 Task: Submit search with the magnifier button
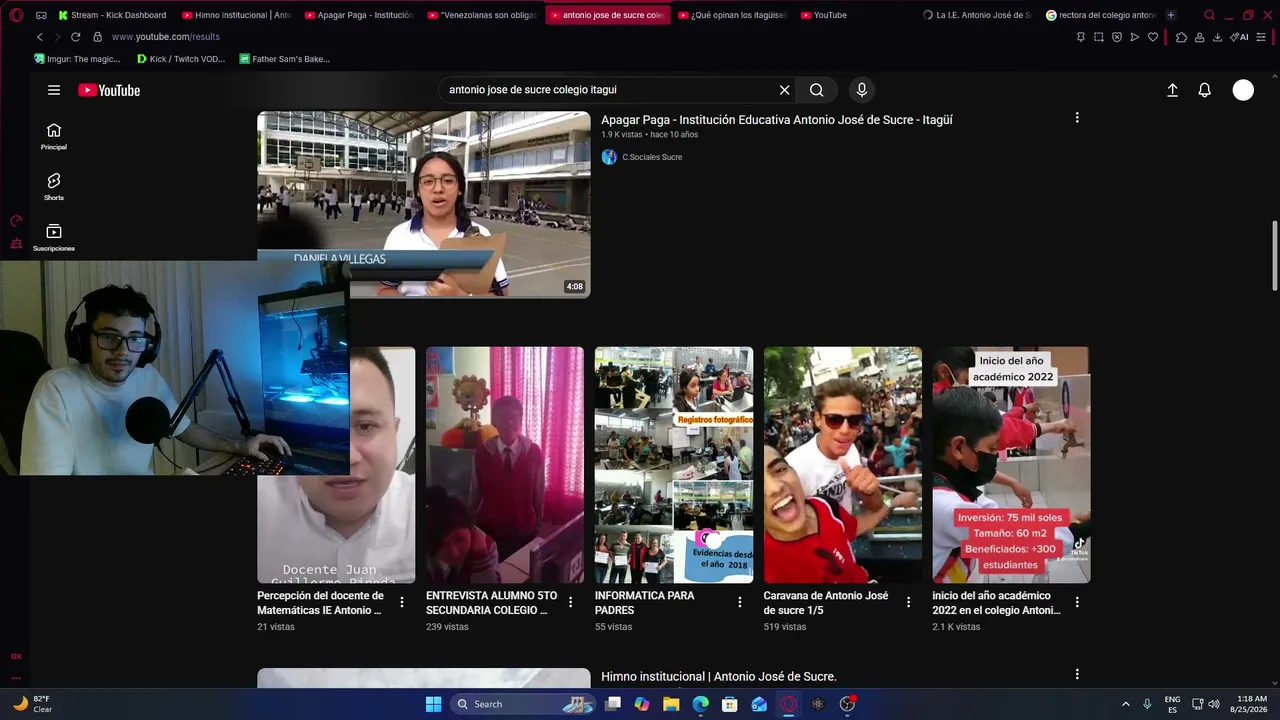[x=817, y=90]
